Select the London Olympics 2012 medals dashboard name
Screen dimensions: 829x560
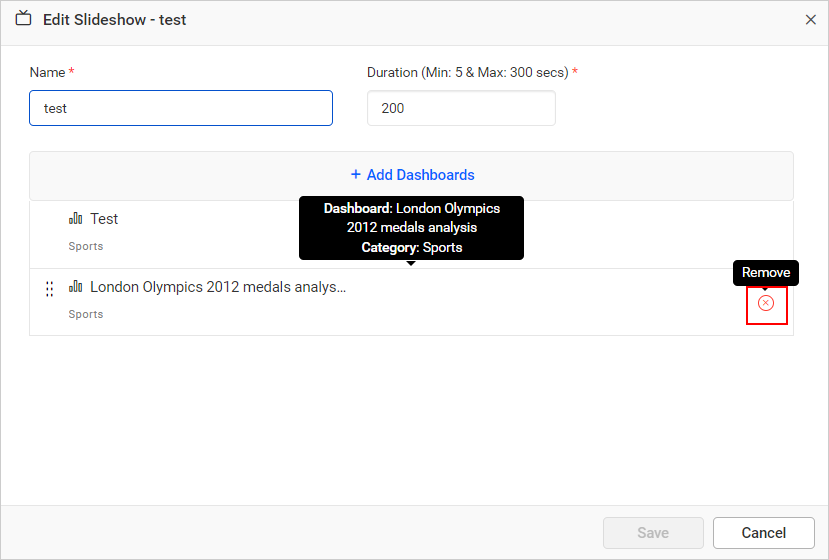tap(217, 287)
